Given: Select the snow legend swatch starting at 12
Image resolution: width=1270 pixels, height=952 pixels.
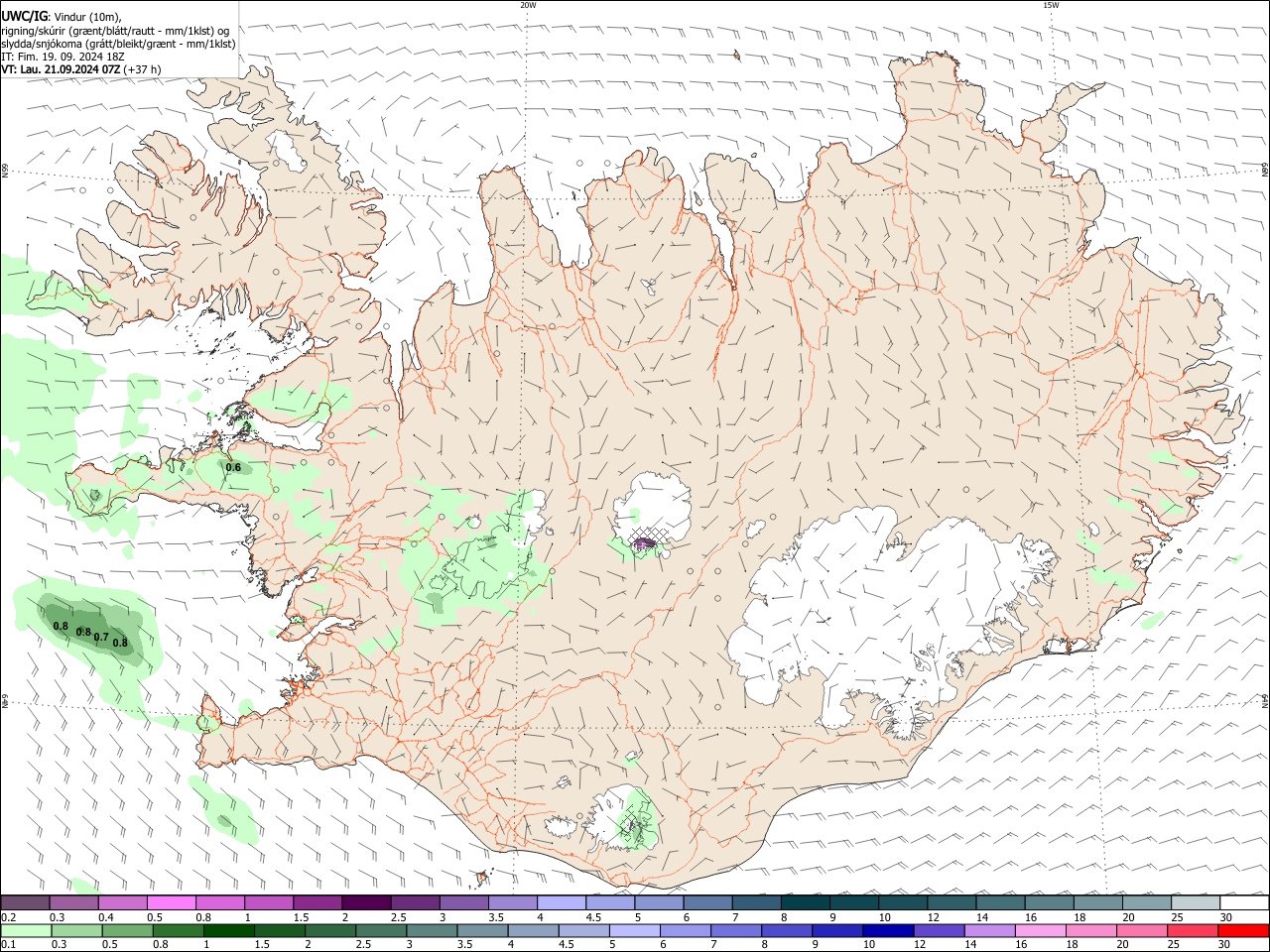Looking at the screenshot, I should pos(952,902).
